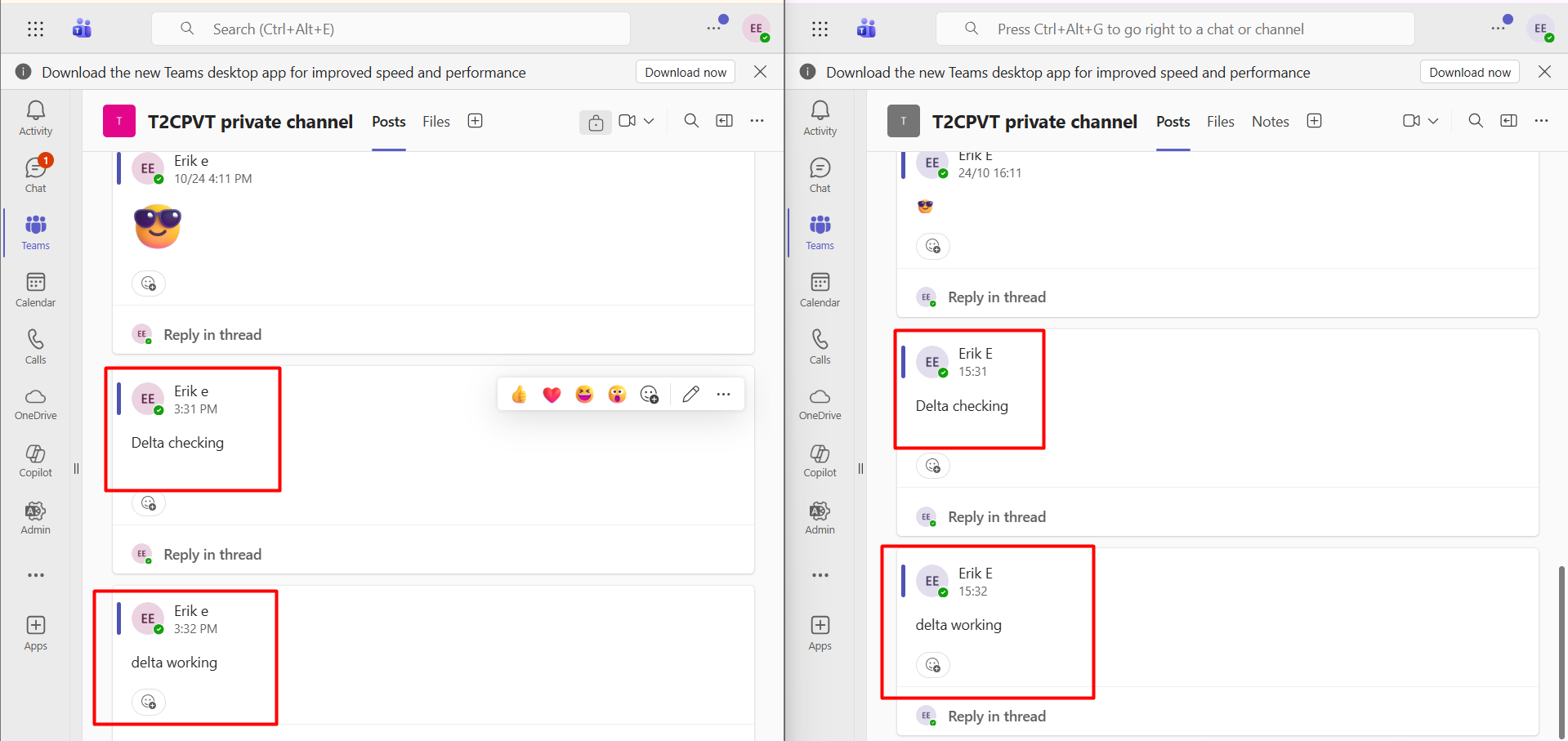
Task: Open the Admin center icon
Action: [x=34, y=517]
